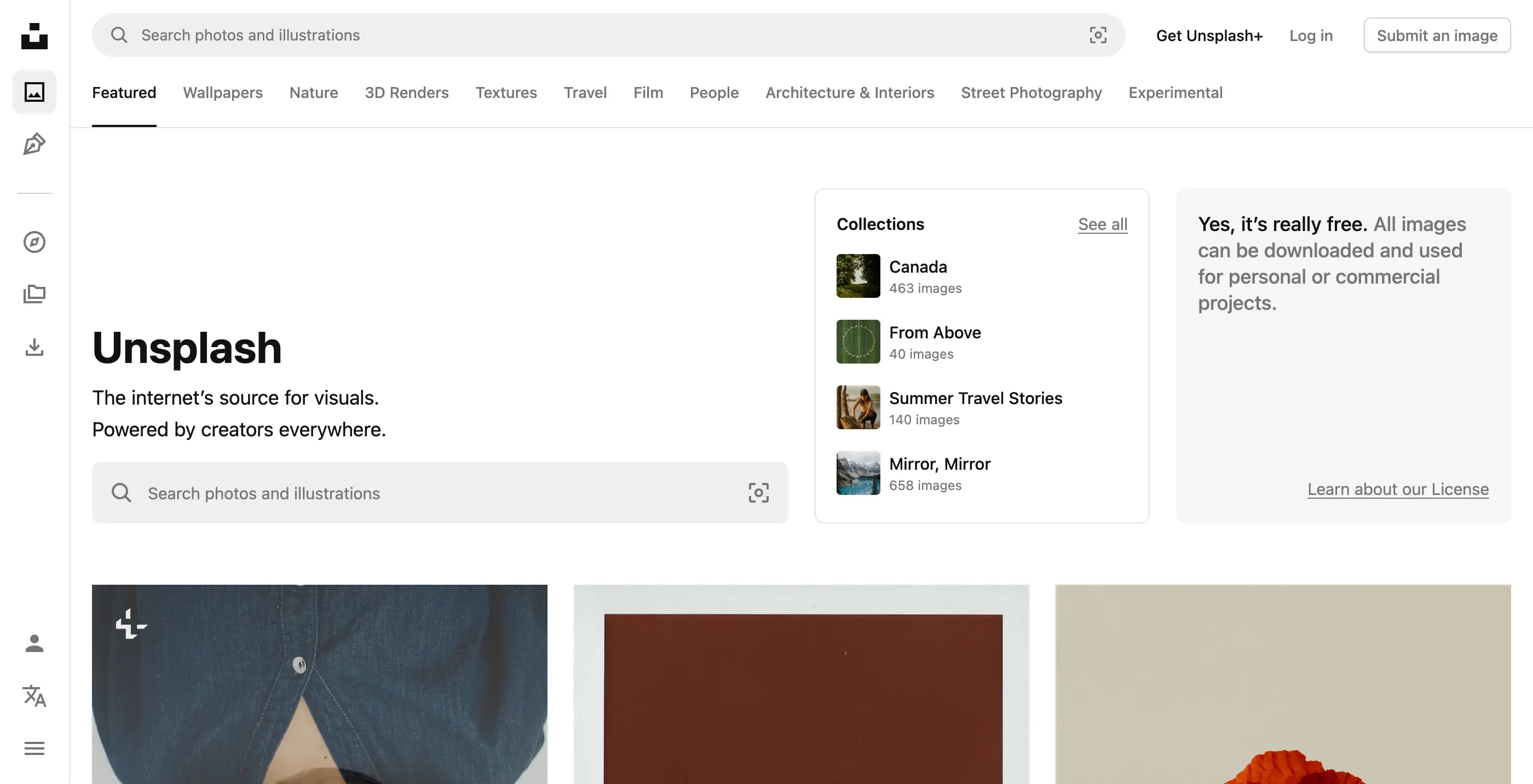Open the orange flower photo

pos(1283,684)
